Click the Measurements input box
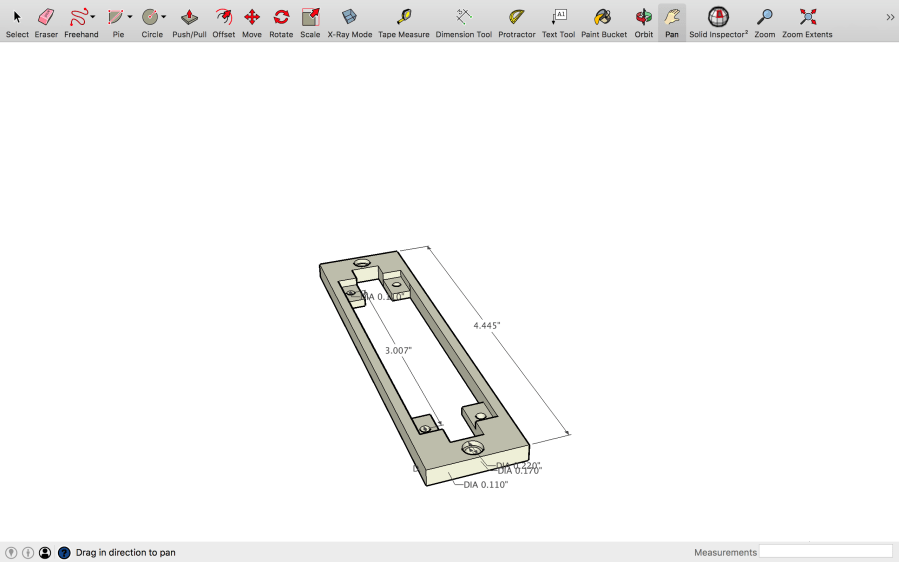The height and width of the screenshot is (562, 899). 825,552
